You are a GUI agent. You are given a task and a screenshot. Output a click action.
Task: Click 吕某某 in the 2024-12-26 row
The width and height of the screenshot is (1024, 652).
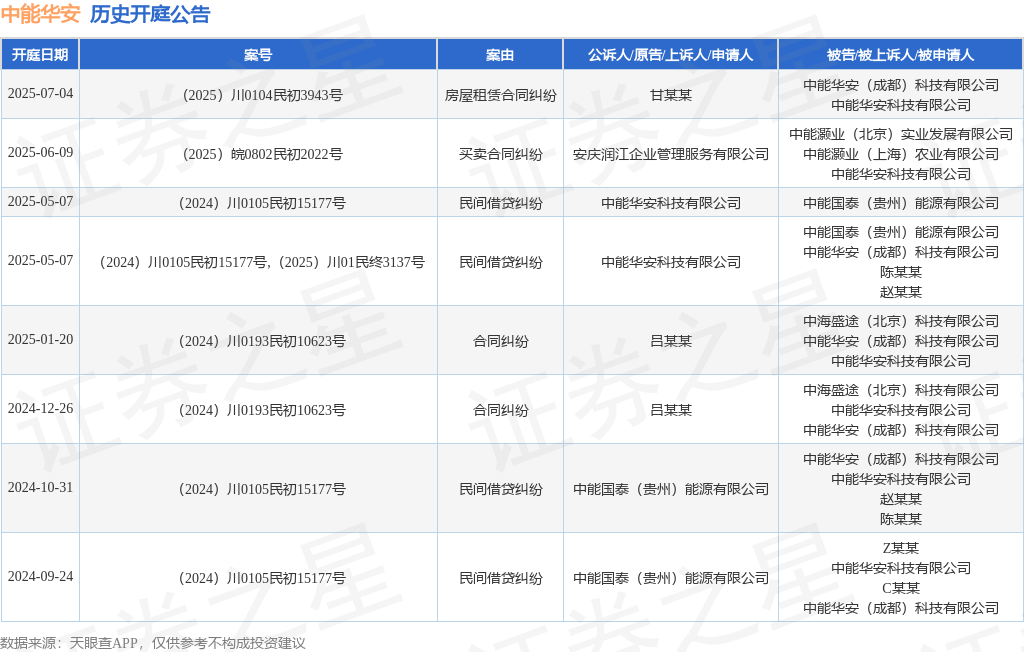coord(671,410)
